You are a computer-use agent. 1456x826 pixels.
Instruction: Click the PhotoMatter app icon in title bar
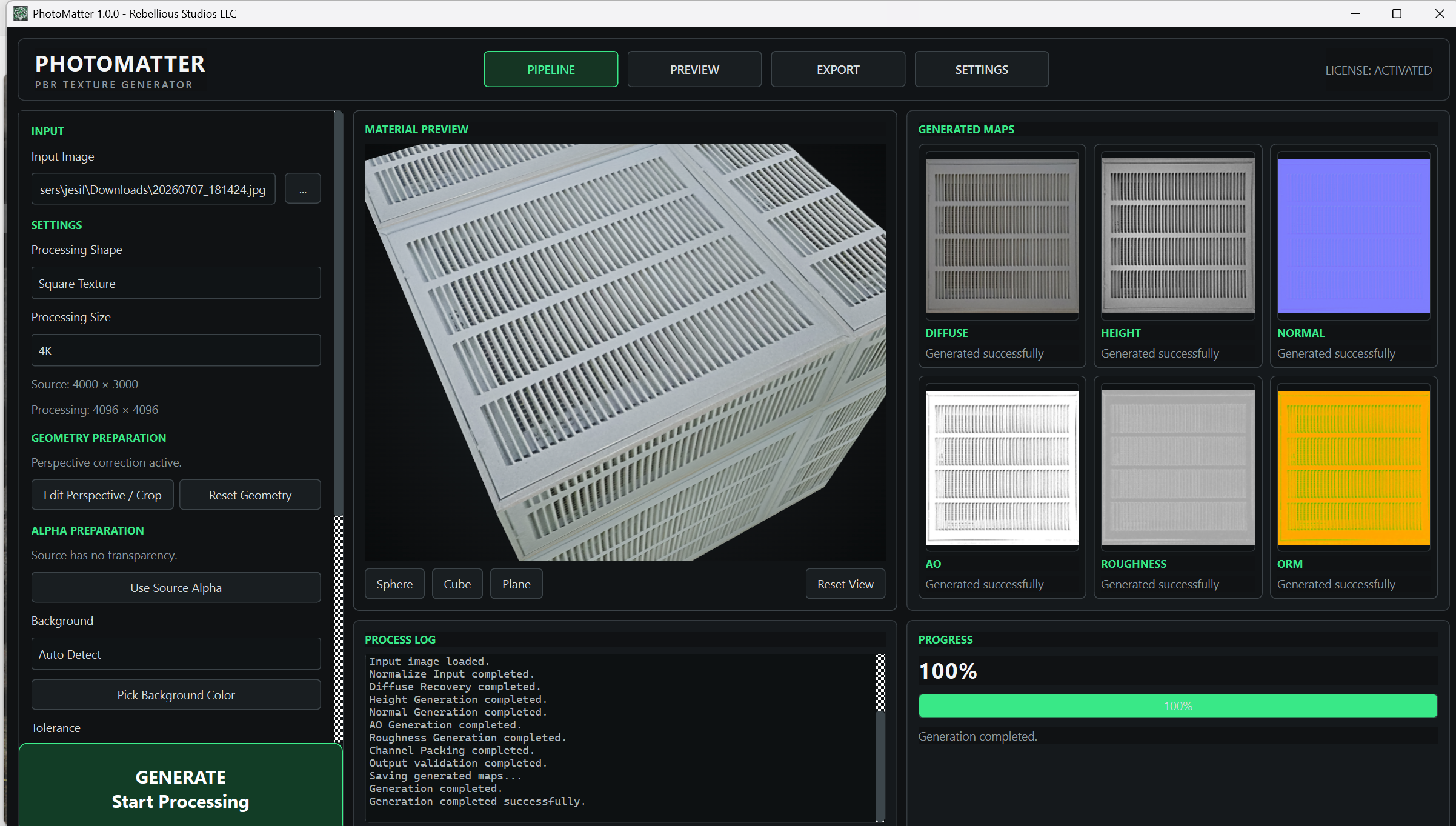[x=21, y=13]
